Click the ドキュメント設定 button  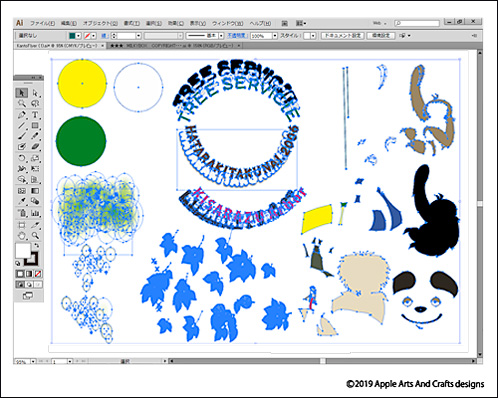[x=343, y=36]
